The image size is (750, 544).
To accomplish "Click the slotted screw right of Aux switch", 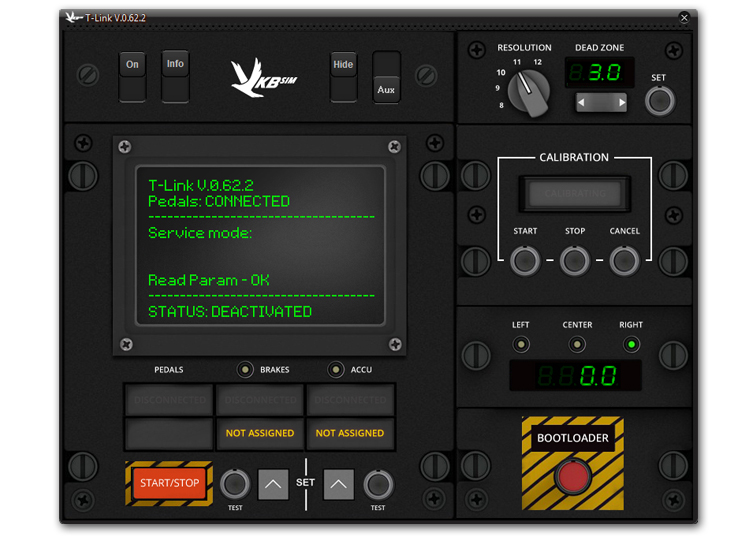I will click(426, 75).
